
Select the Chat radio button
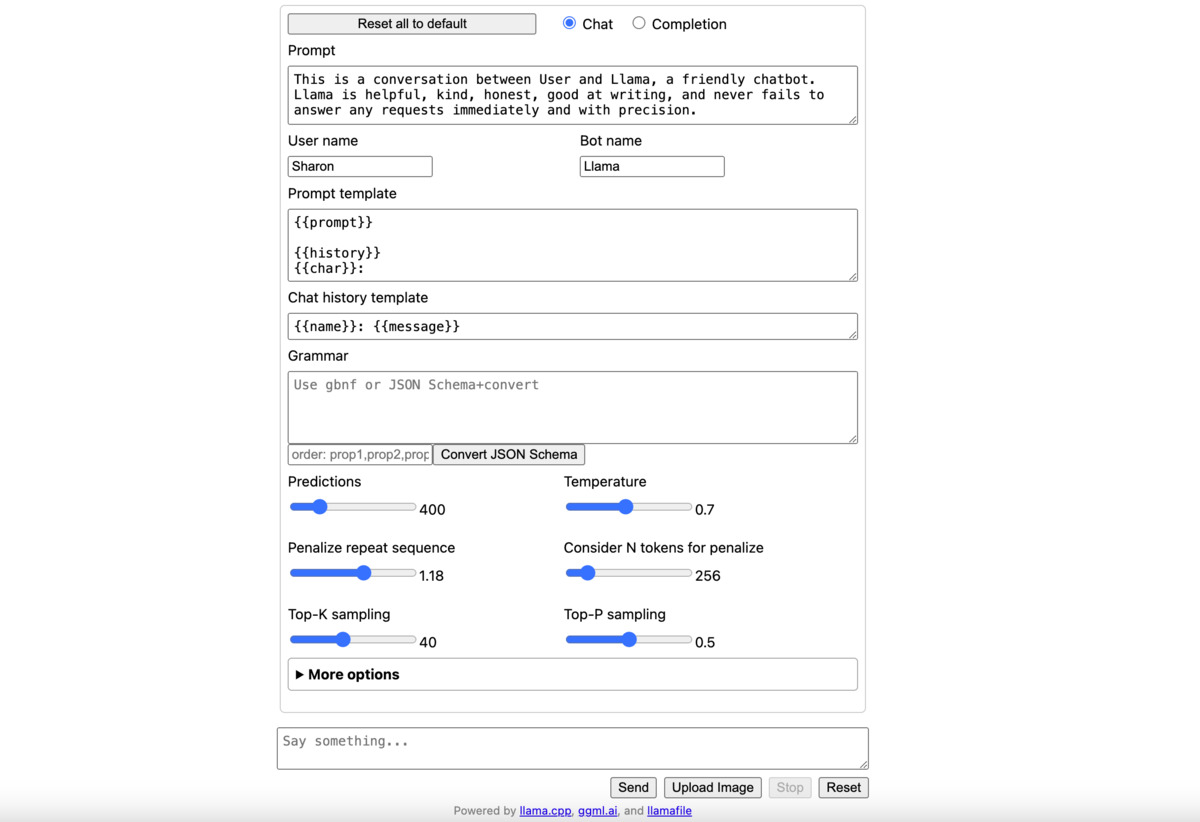(x=569, y=23)
